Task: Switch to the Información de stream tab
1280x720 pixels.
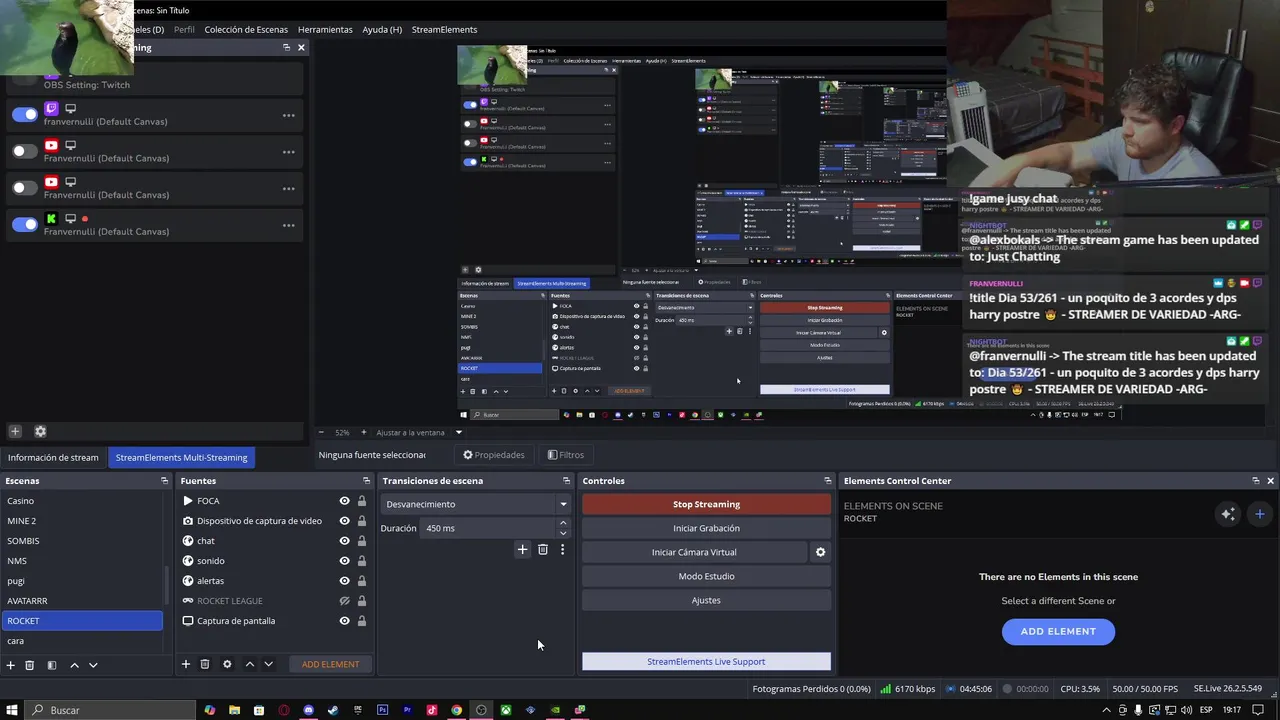Action: coord(53,457)
